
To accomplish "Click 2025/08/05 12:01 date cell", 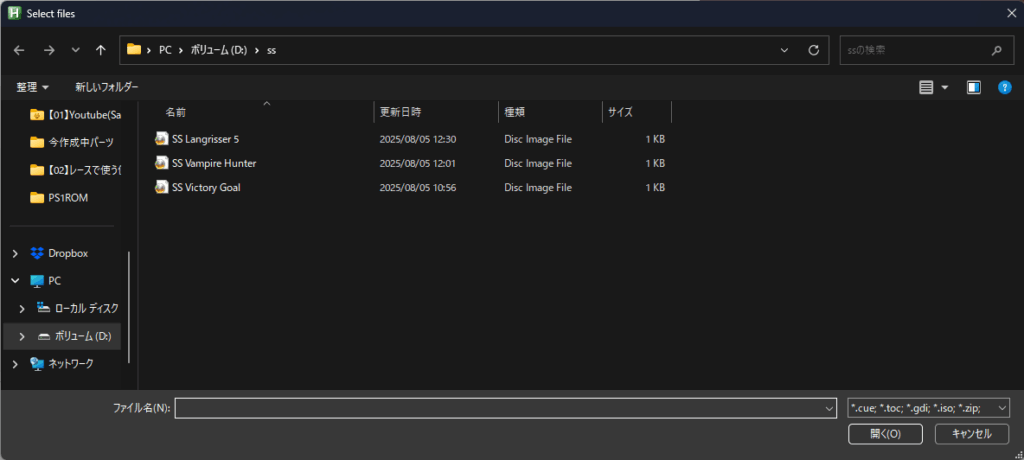I will pos(418,163).
